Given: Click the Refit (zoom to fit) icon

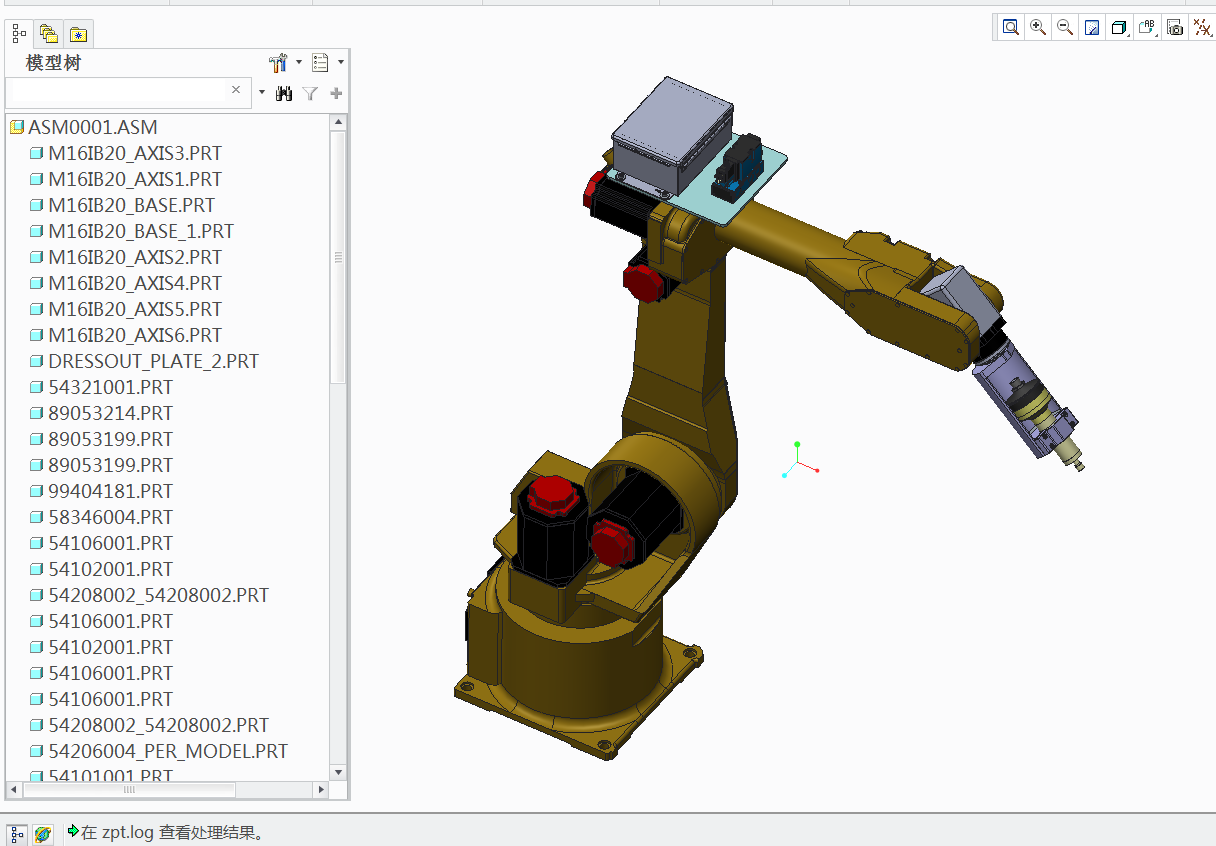Looking at the screenshot, I should 1011,28.
